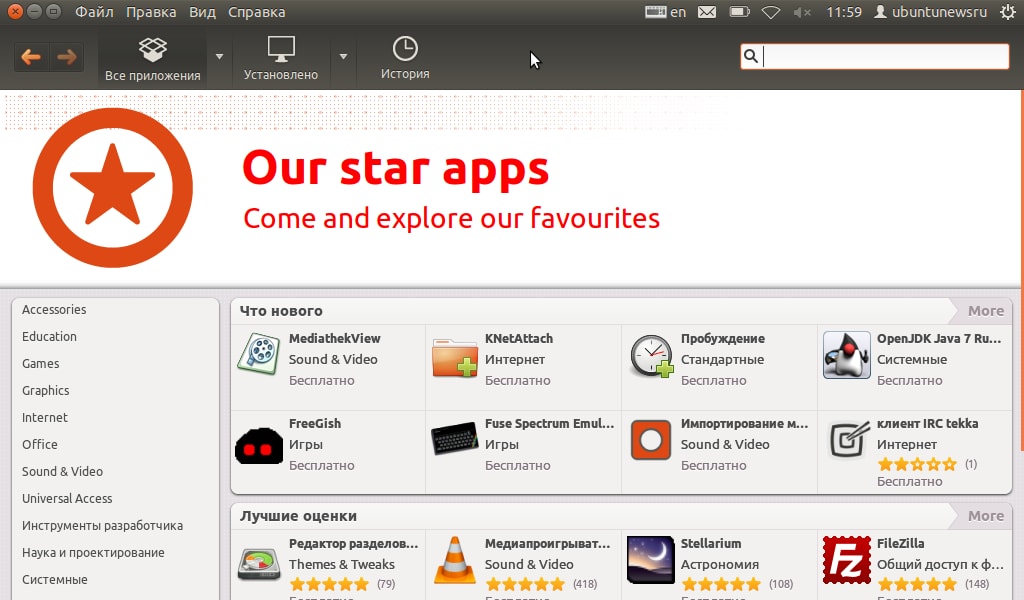Image resolution: width=1024 pixels, height=600 pixels.
Task: Select the Games category
Action: [x=40, y=364]
